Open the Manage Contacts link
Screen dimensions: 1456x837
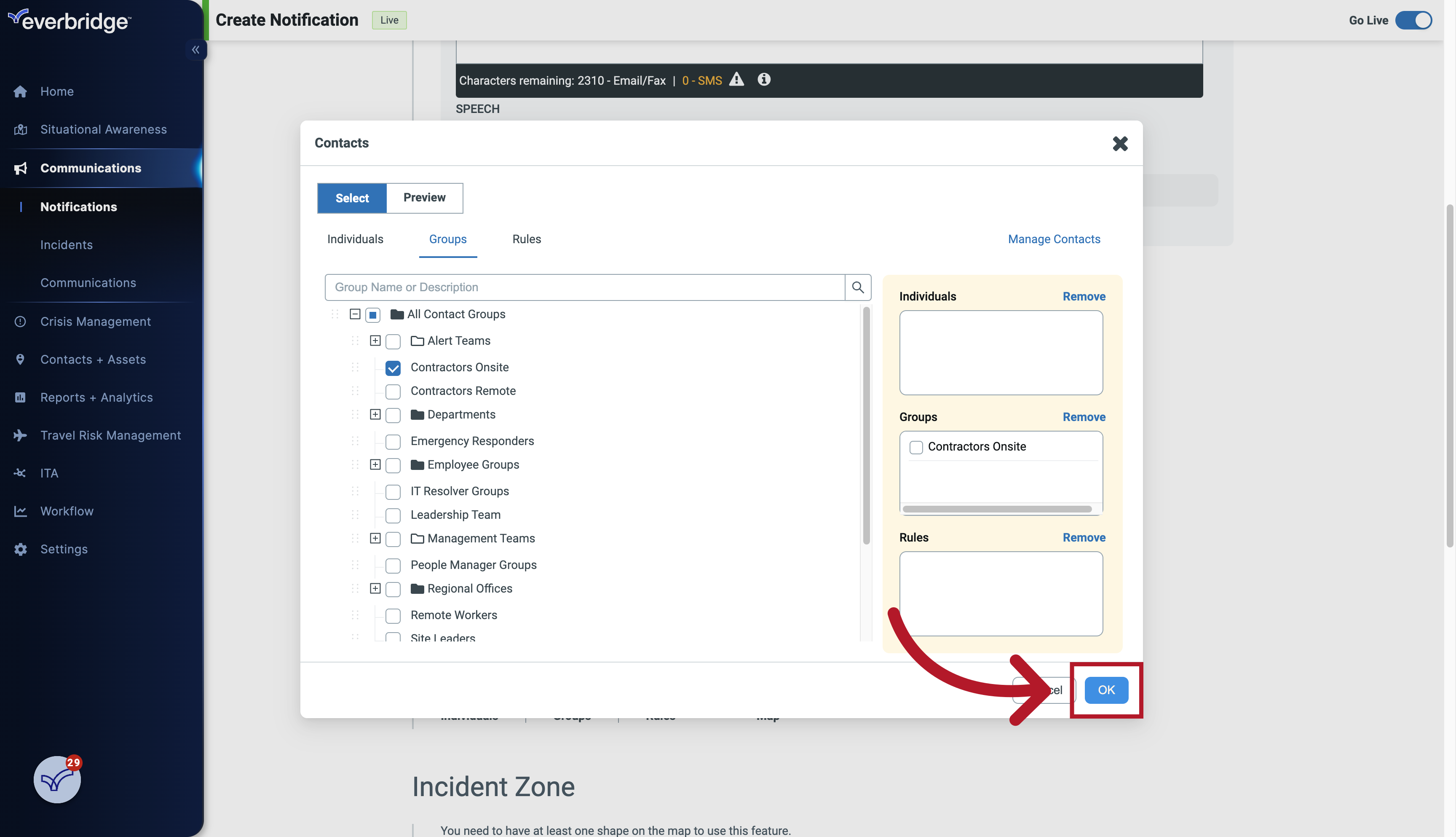(1054, 239)
